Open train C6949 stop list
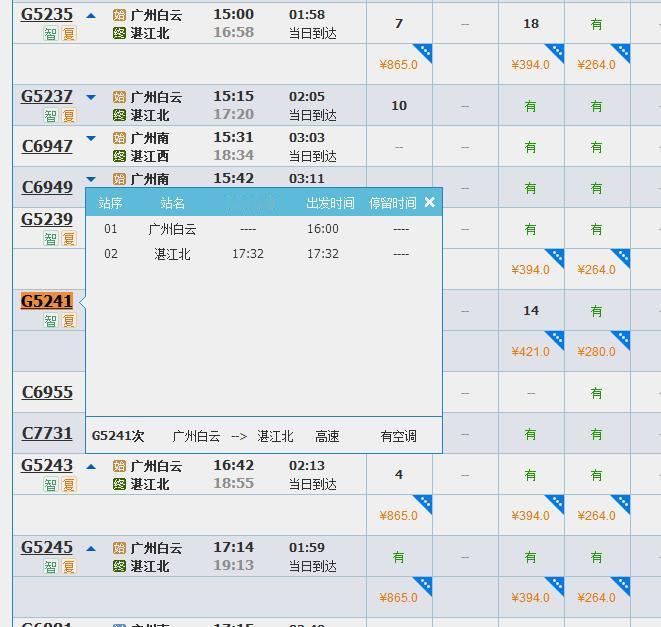The width and height of the screenshot is (661, 627). pos(47,187)
